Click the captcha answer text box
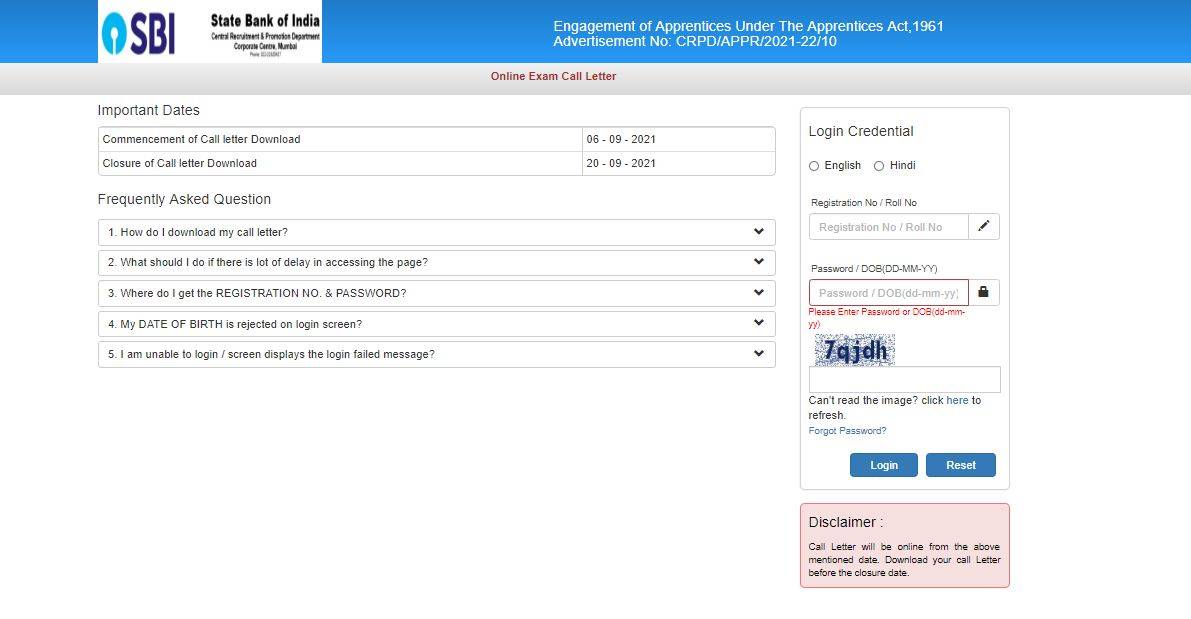The image size is (1191, 619). pyautogui.click(x=904, y=379)
